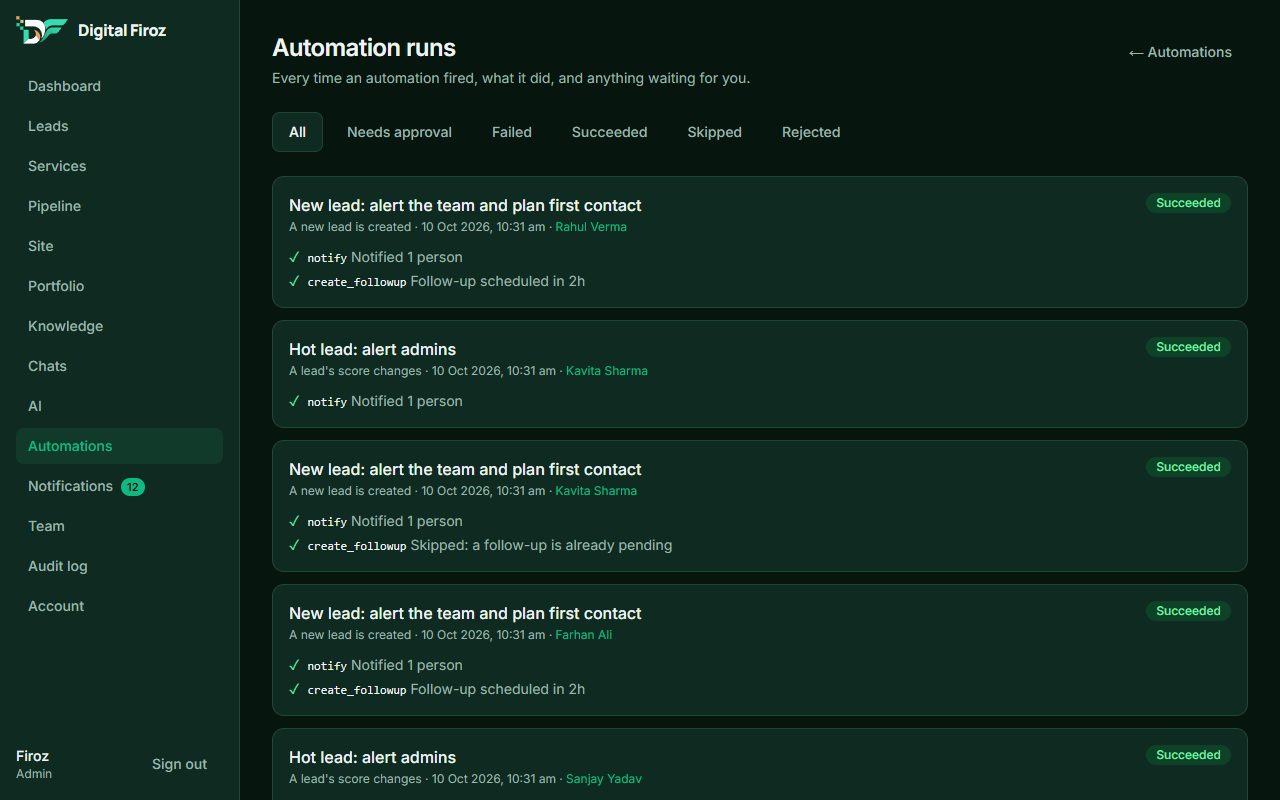Click Succeeded badge on Farhan Ali run
Screen dimensions: 1280x800
pyautogui.click(x=1188, y=611)
